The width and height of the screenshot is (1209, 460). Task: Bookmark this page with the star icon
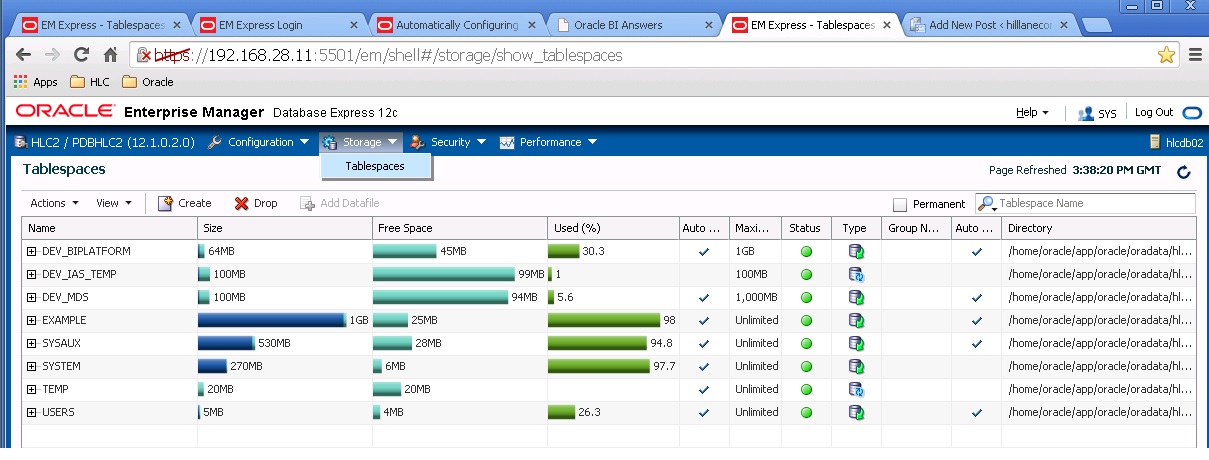1166,55
